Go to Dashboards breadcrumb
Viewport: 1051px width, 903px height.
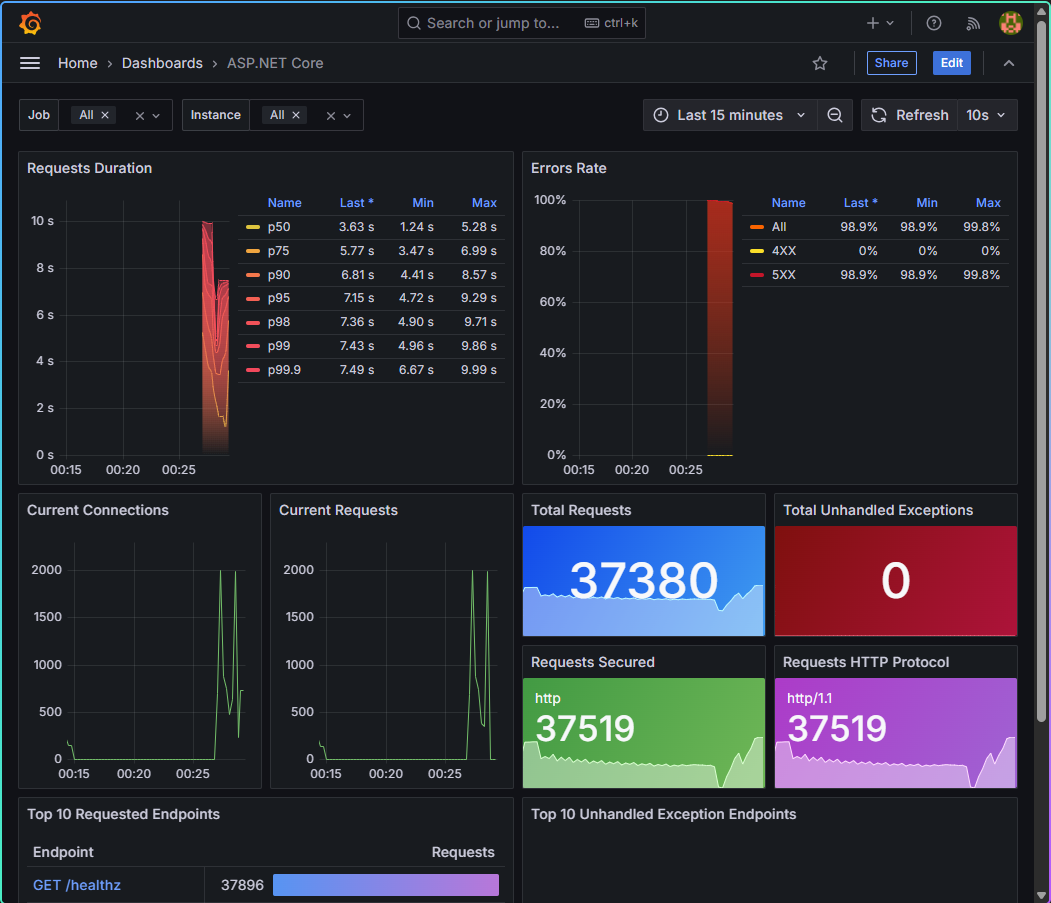[x=162, y=63]
